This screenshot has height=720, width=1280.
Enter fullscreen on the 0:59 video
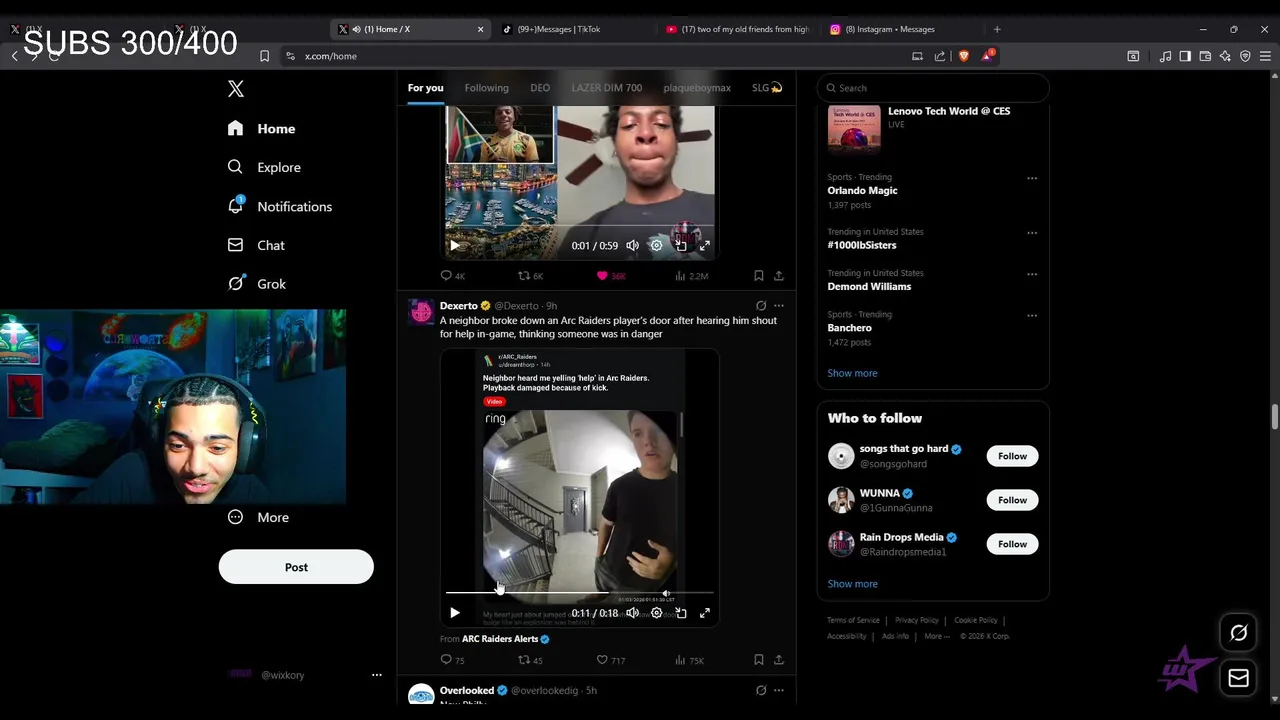tap(705, 245)
